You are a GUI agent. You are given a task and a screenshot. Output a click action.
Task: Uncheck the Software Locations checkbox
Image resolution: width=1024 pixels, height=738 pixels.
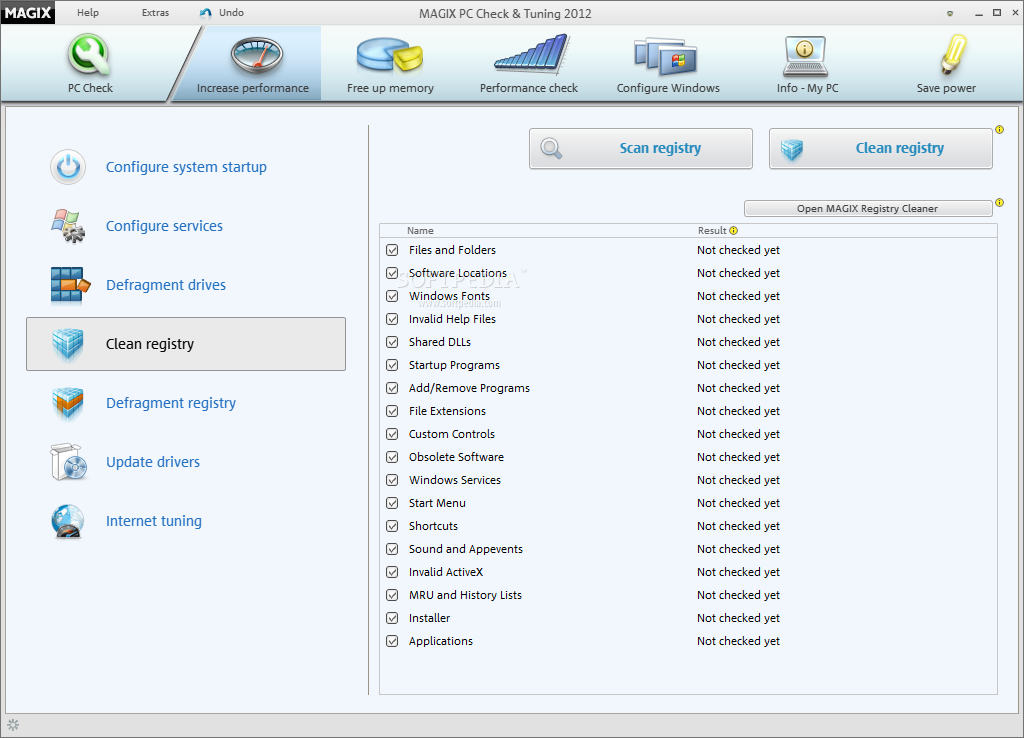coord(392,273)
